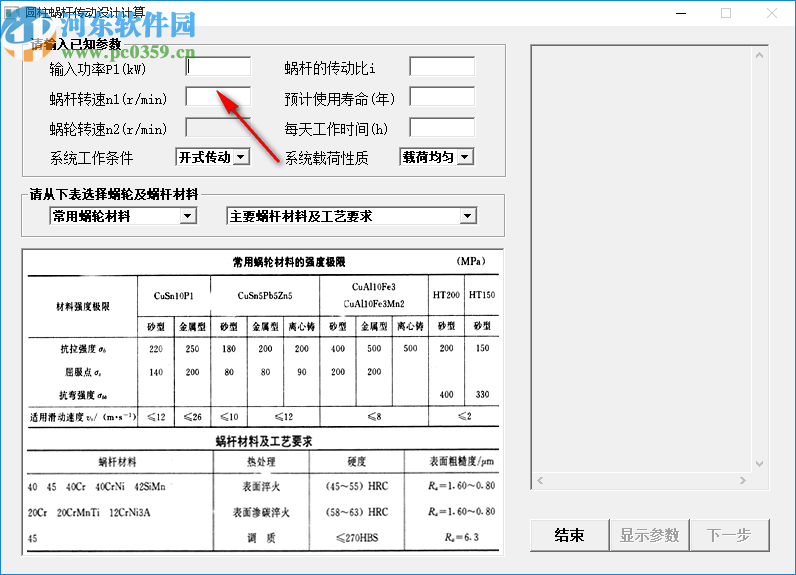Click the 20Cr 20CrMnTi 12CrNi3A material row
Screen dimensions: 796x575
pos(89,512)
